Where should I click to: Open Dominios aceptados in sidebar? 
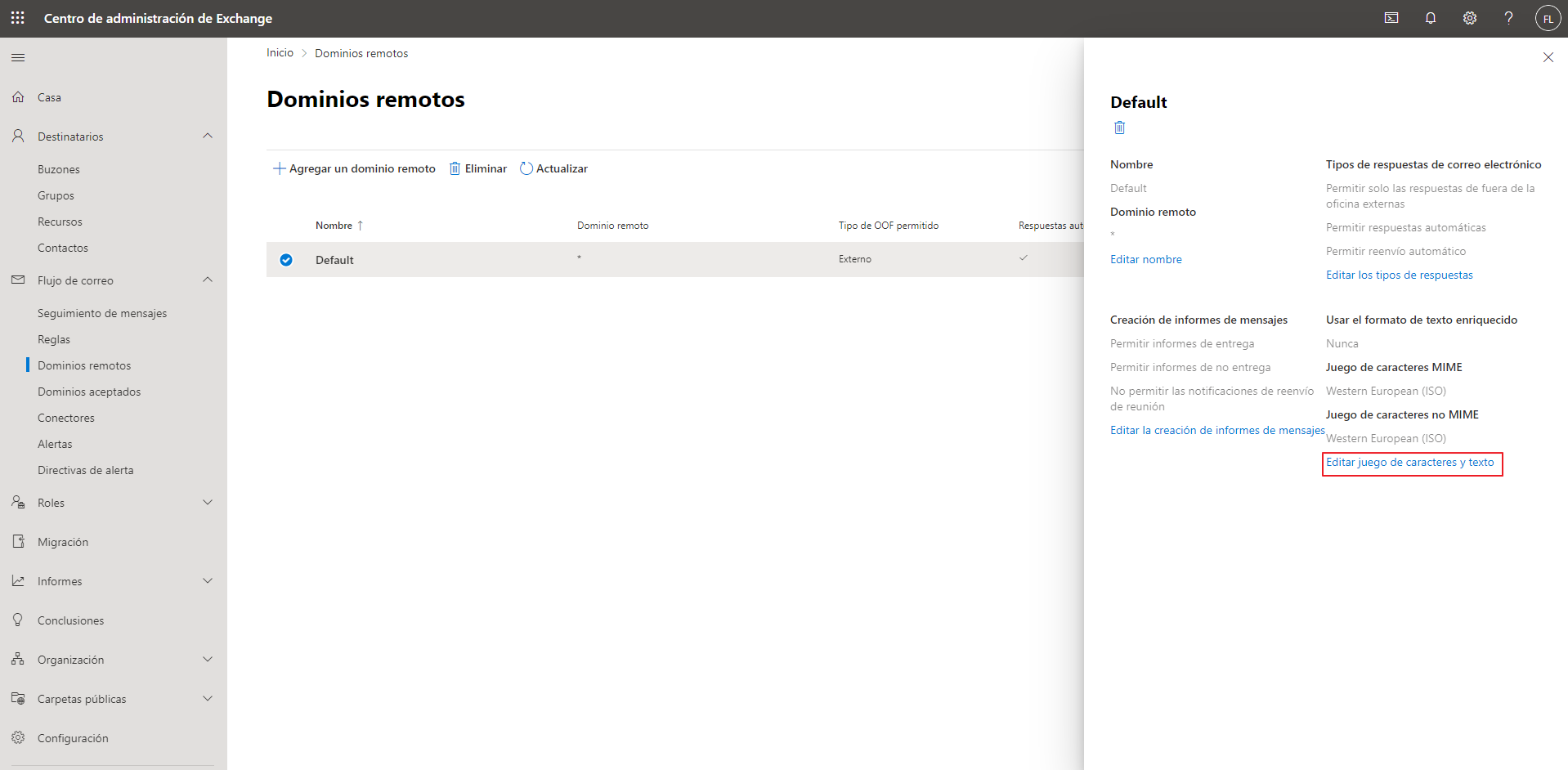pyautogui.click(x=89, y=392)
